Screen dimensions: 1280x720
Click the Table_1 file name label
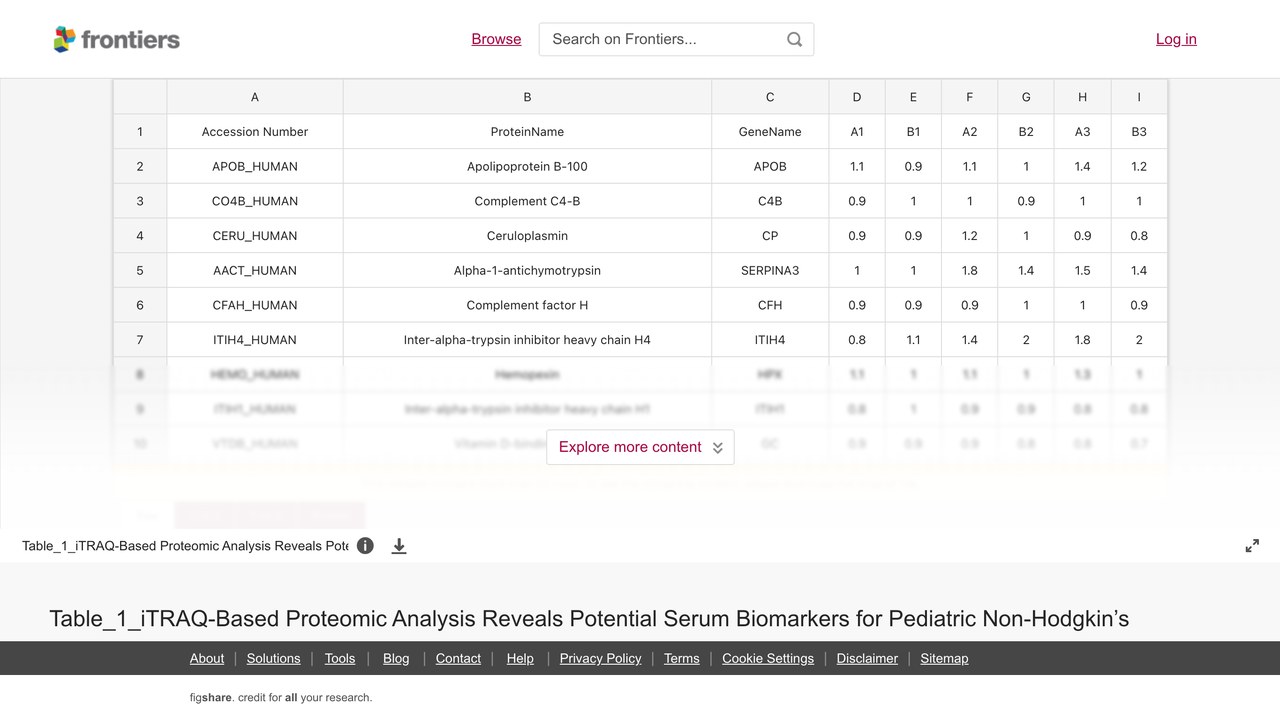pyautogui.click(x=185, y=546)
